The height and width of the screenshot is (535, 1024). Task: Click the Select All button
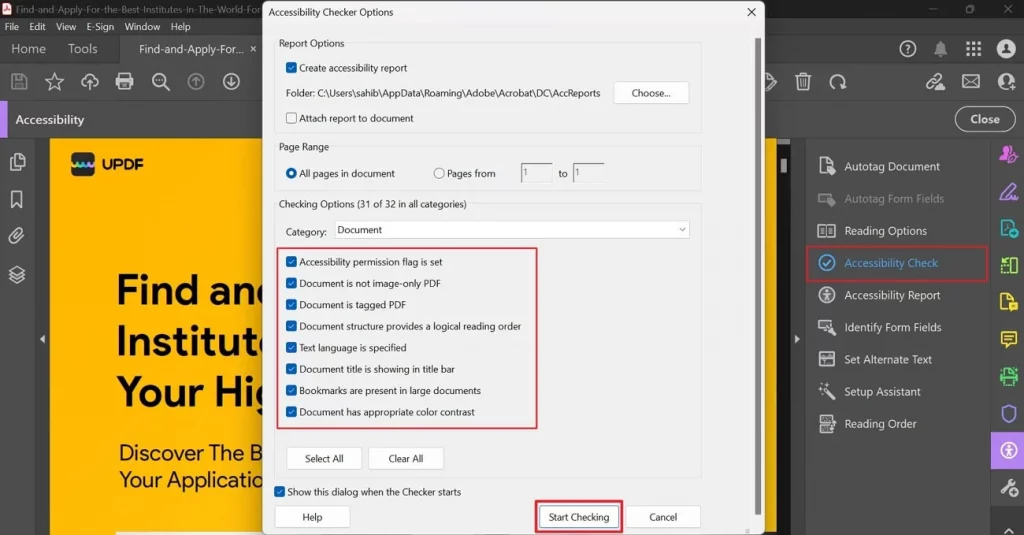pyautogui.click(x=324, y=459)
